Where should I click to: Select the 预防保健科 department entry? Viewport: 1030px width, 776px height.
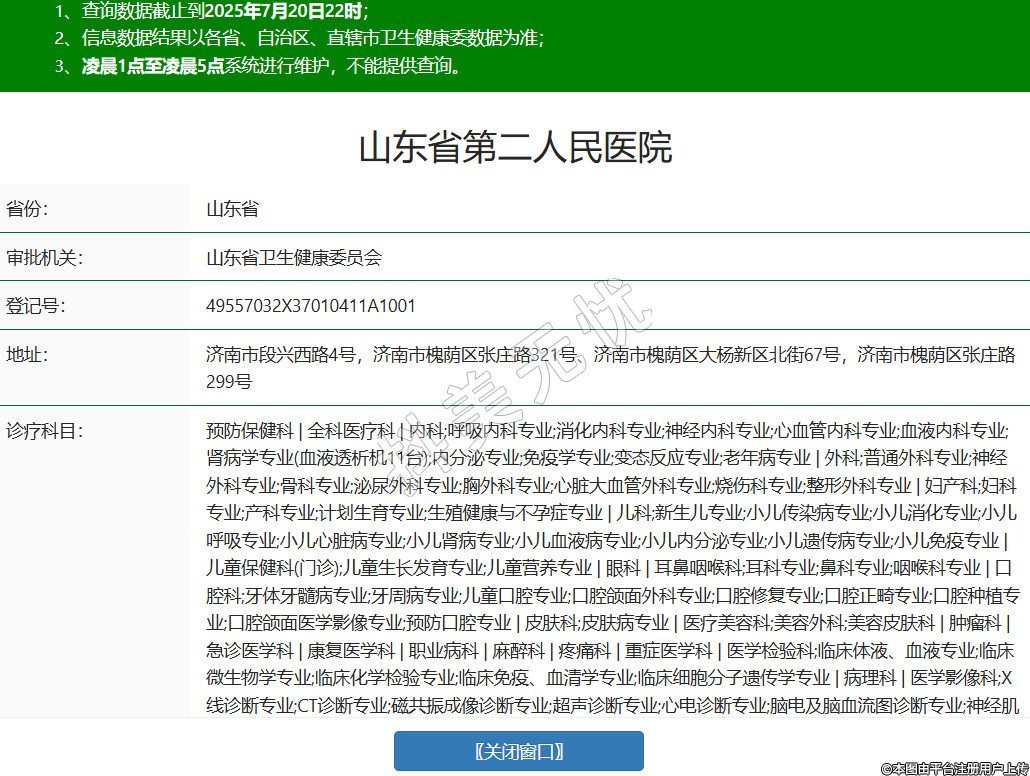(249, 431)
